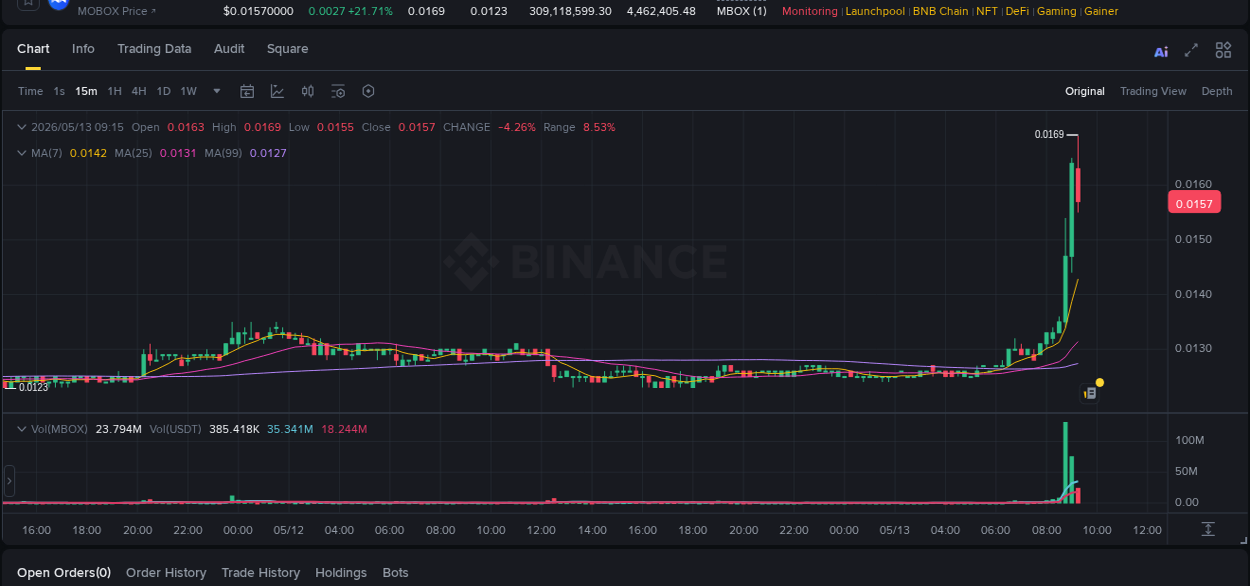Click the Vol(USDT) value 385.418K
The width and height of the screenshot is (1250, 586).
pos(234,429)
